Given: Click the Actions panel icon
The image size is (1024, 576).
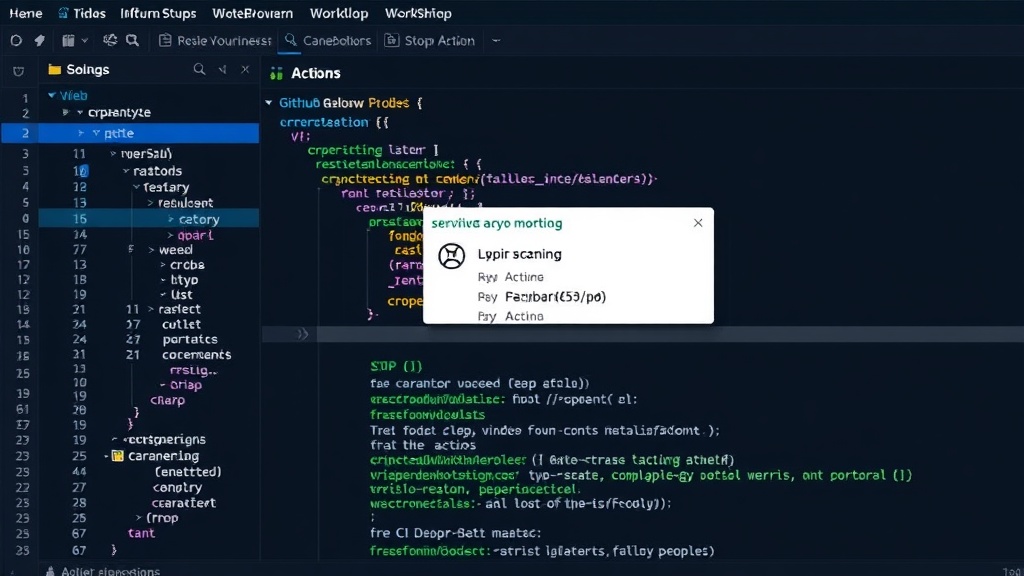Looking at the screenshot, I should pos(276,73).
